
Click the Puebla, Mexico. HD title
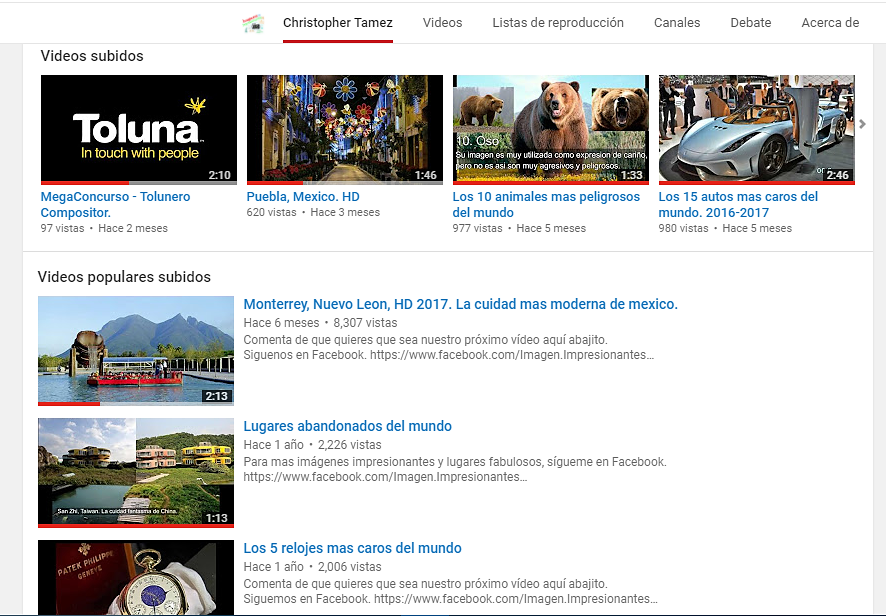pyautogui.click(x=303, y=197)
